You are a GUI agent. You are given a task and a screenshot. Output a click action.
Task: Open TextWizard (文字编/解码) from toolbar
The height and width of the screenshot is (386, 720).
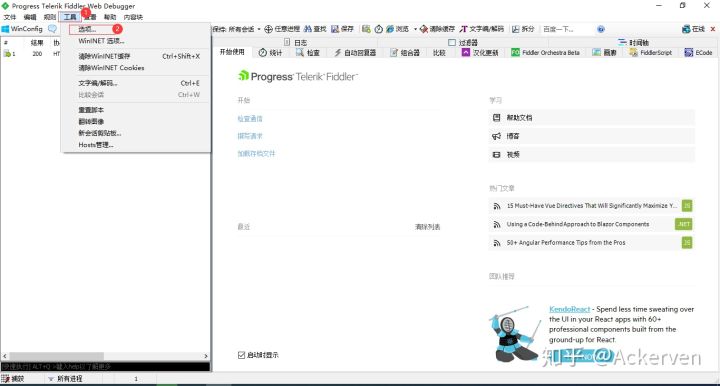pos(482,29)
